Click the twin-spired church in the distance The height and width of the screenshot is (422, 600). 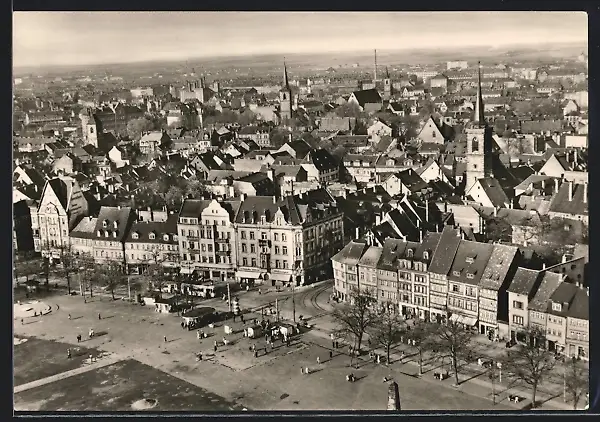click(x=286, y=96)
